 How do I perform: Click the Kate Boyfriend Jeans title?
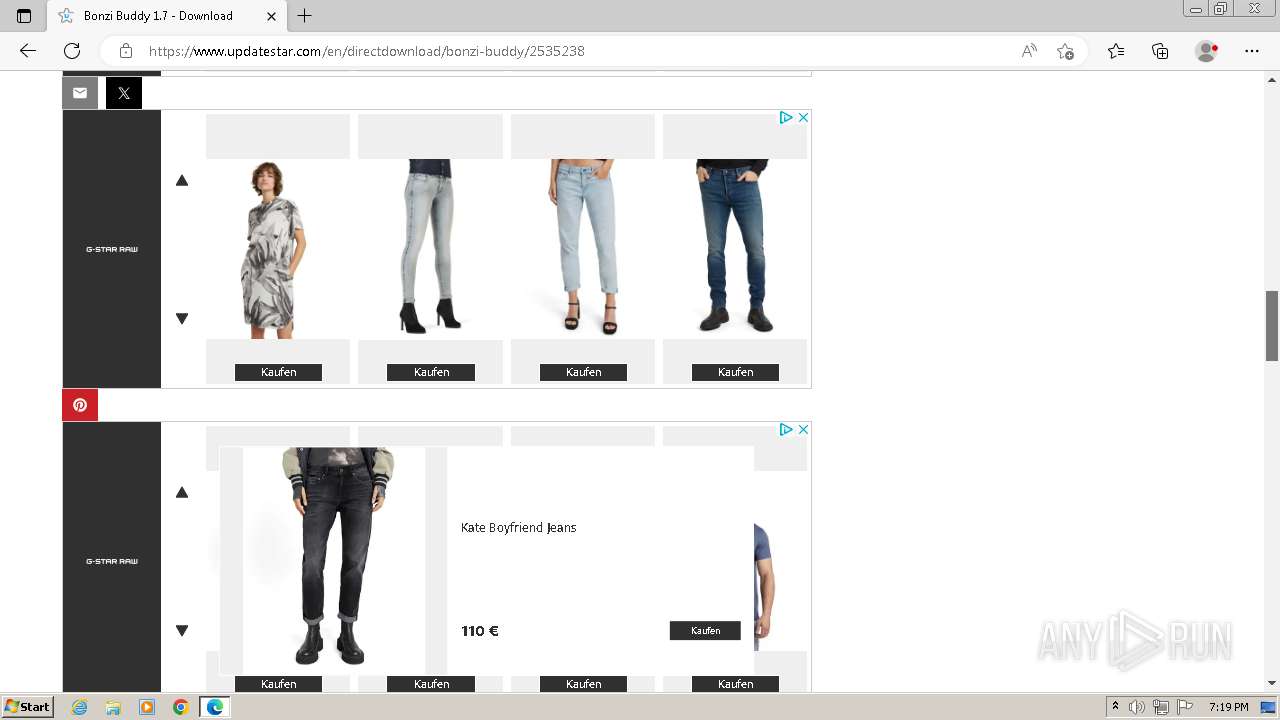(x=518, y=528)
